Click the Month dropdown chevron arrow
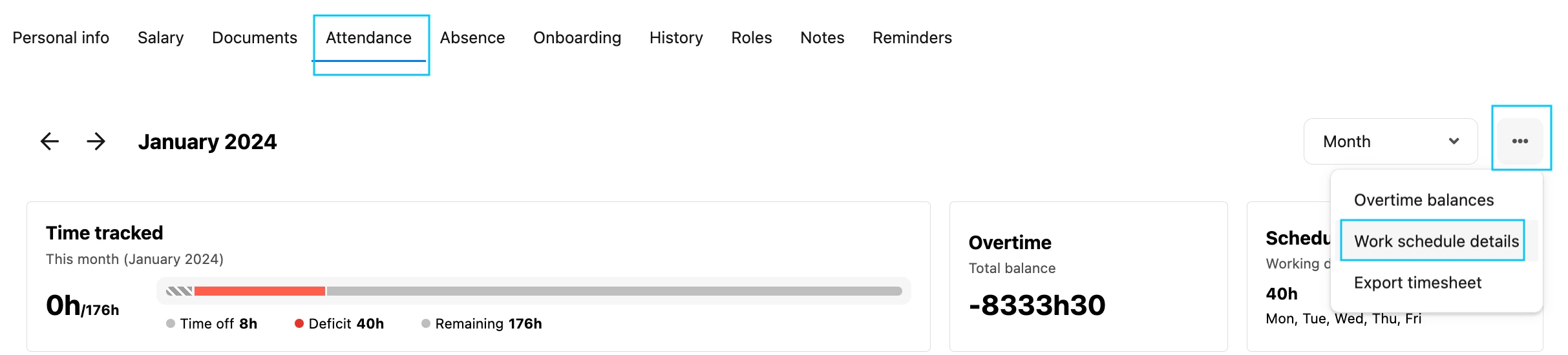The width and height of the screenshot is (1568, 355). point(1454,141)
